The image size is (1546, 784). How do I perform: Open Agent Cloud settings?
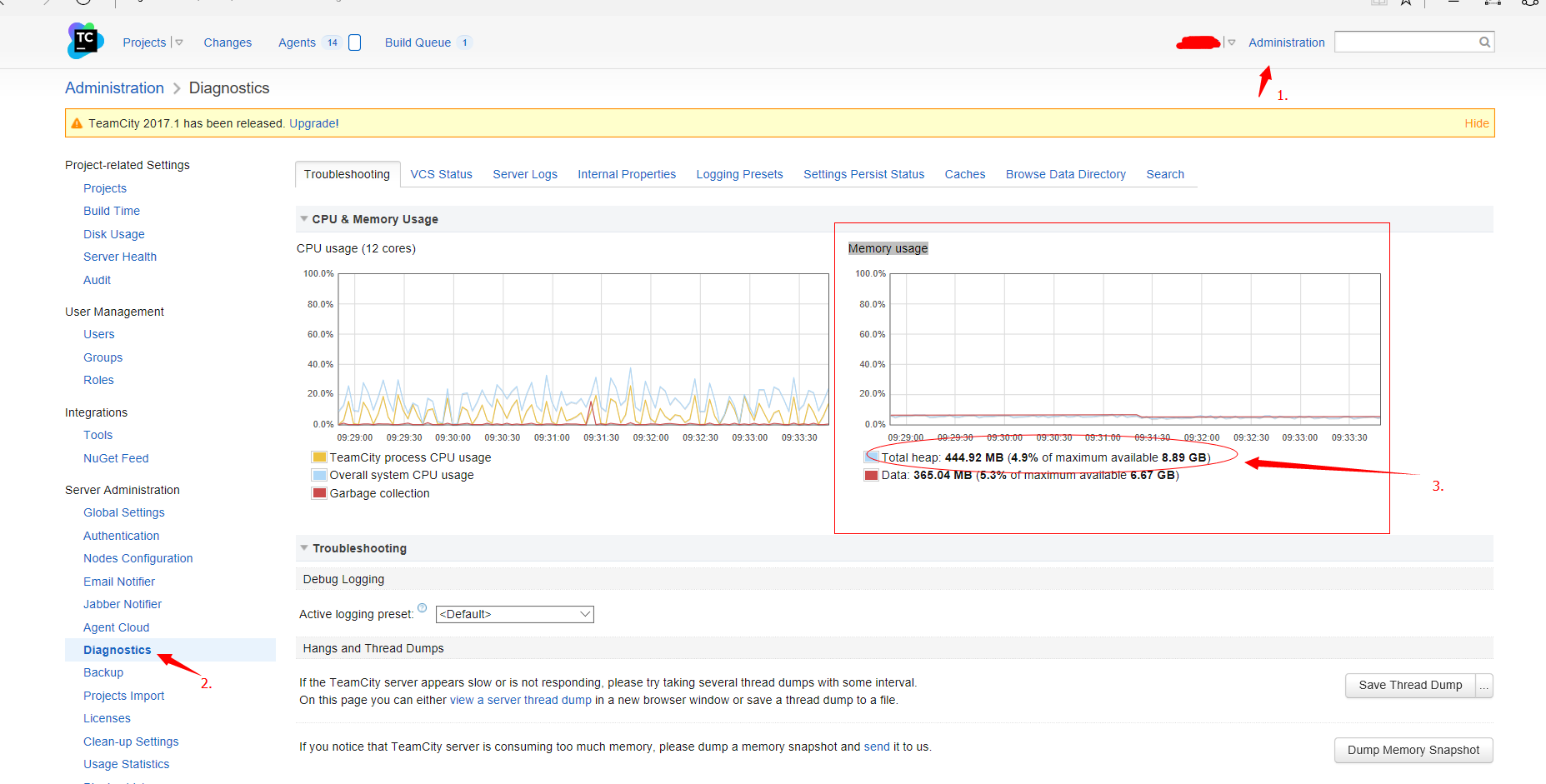click(x=116, y=627)
